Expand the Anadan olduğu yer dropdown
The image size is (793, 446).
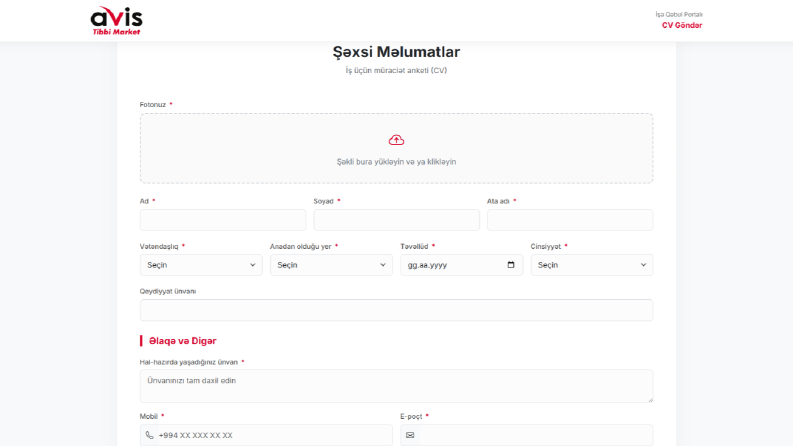(331, 265)
